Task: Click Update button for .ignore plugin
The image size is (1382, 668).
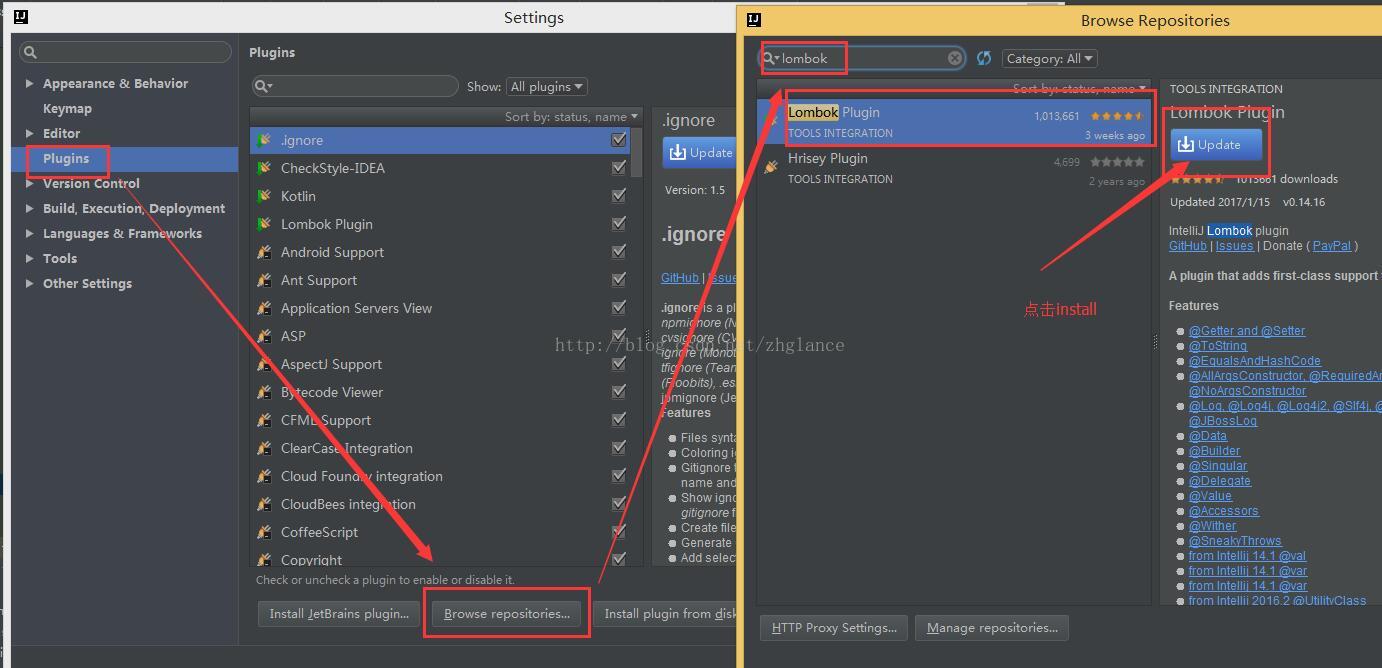Action: pyautogui.click(x=699, y=153)
